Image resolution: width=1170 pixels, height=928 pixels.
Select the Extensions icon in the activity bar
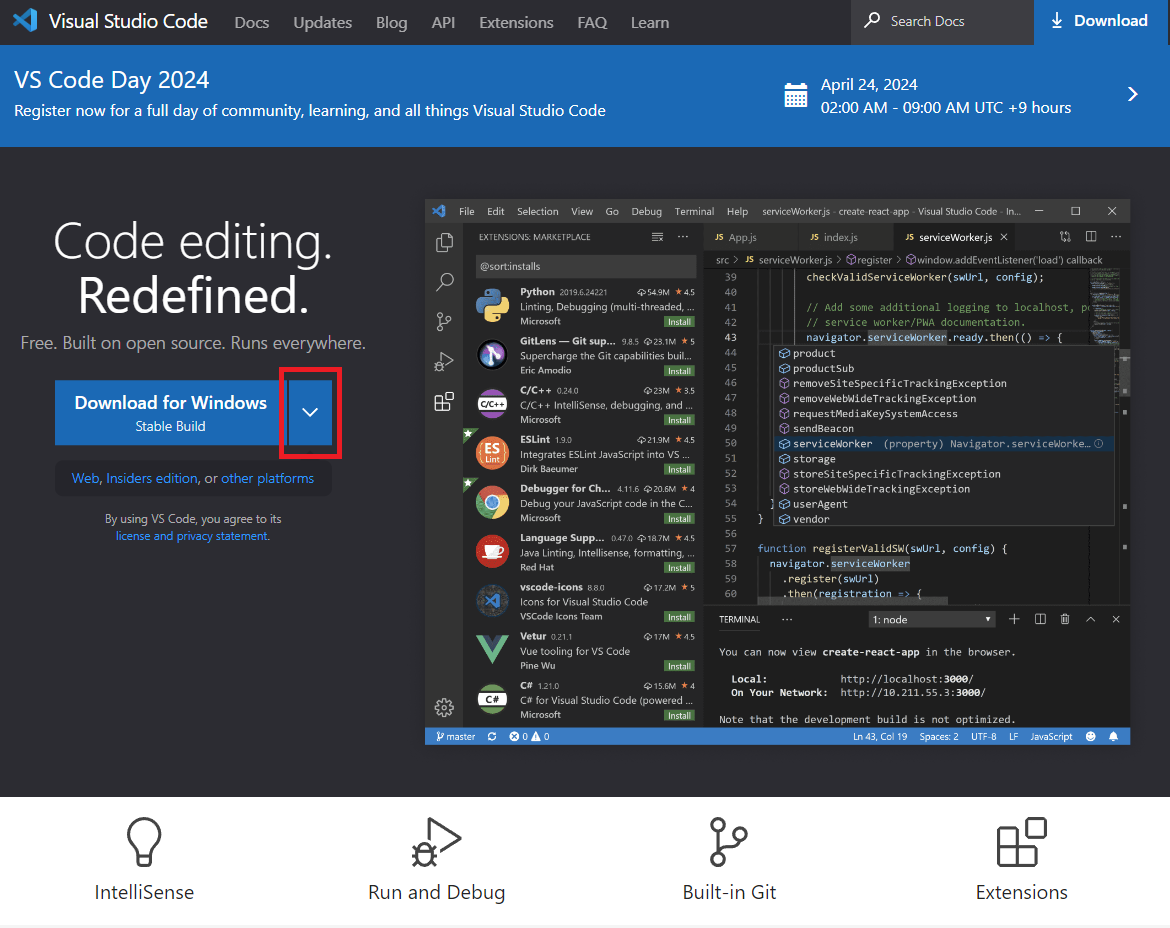(444, 402)
